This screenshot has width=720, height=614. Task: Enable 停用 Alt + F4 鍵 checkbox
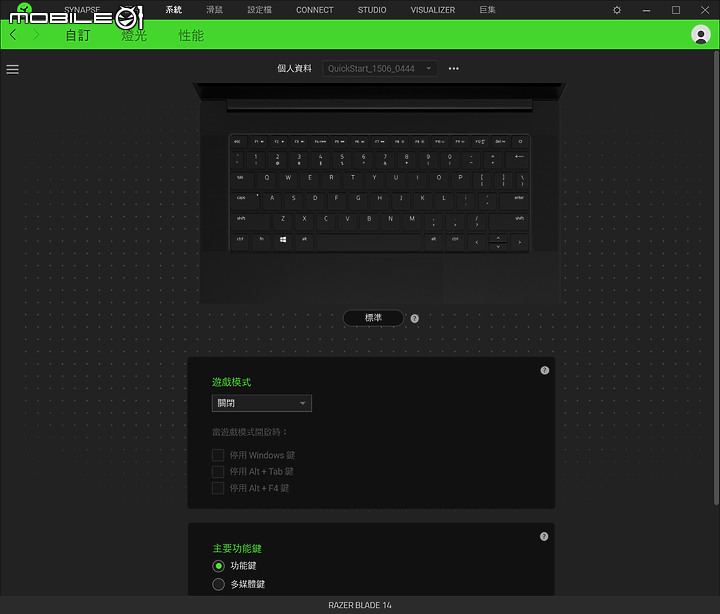click(218, 488)
